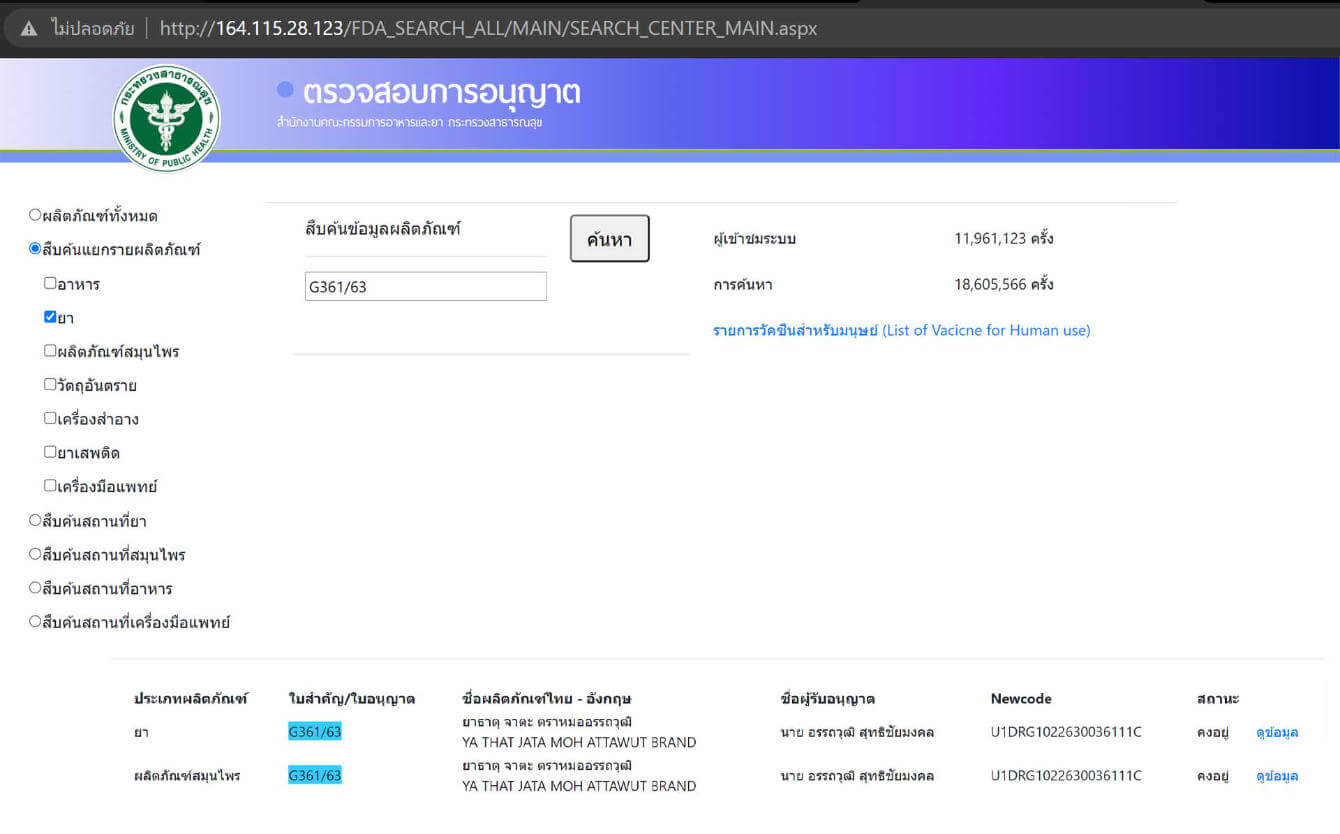Enable the เครื่องสำอาง checkbox

click(50, 419)
